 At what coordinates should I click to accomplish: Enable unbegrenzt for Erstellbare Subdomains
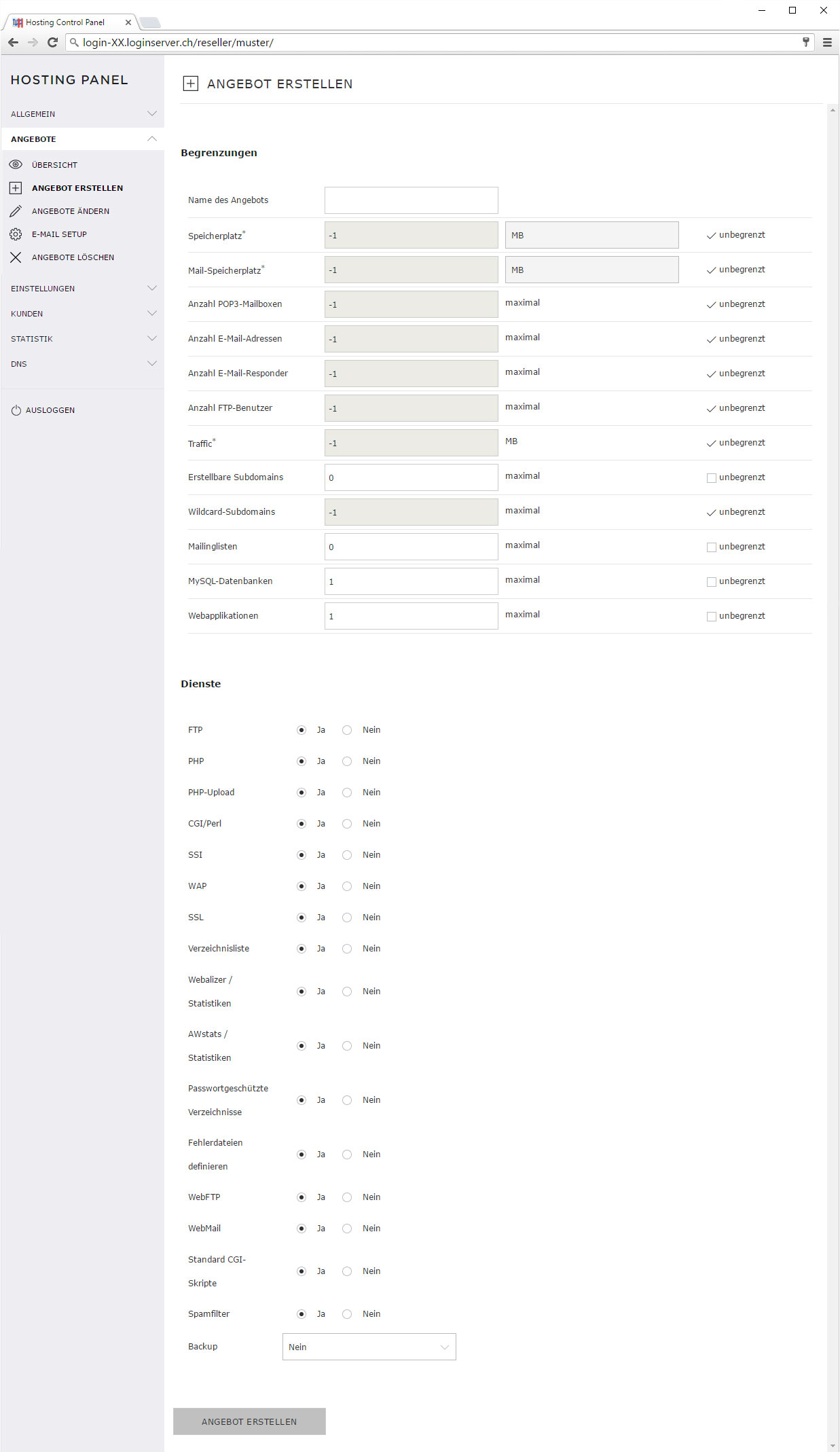(x=712, y=478)
